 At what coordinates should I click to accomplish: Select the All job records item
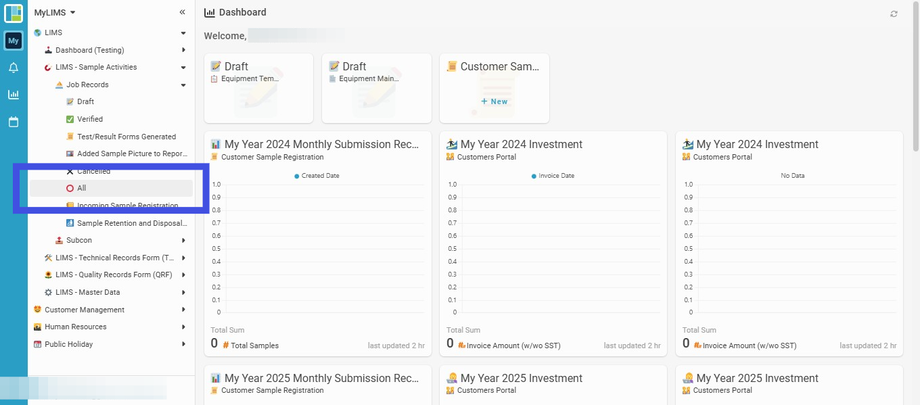[82, 188]
